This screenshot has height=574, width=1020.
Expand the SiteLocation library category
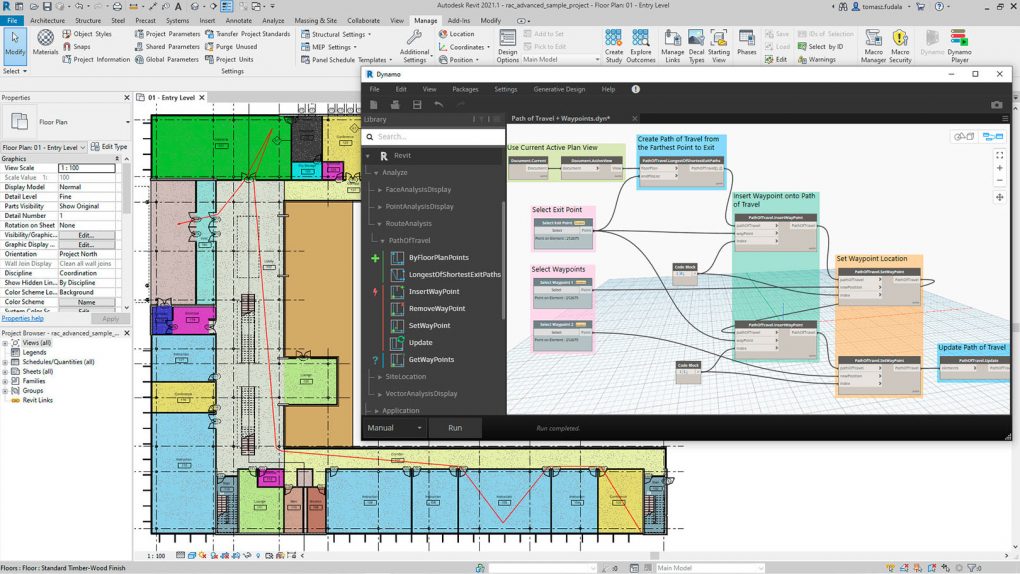[x=376, y=377]
